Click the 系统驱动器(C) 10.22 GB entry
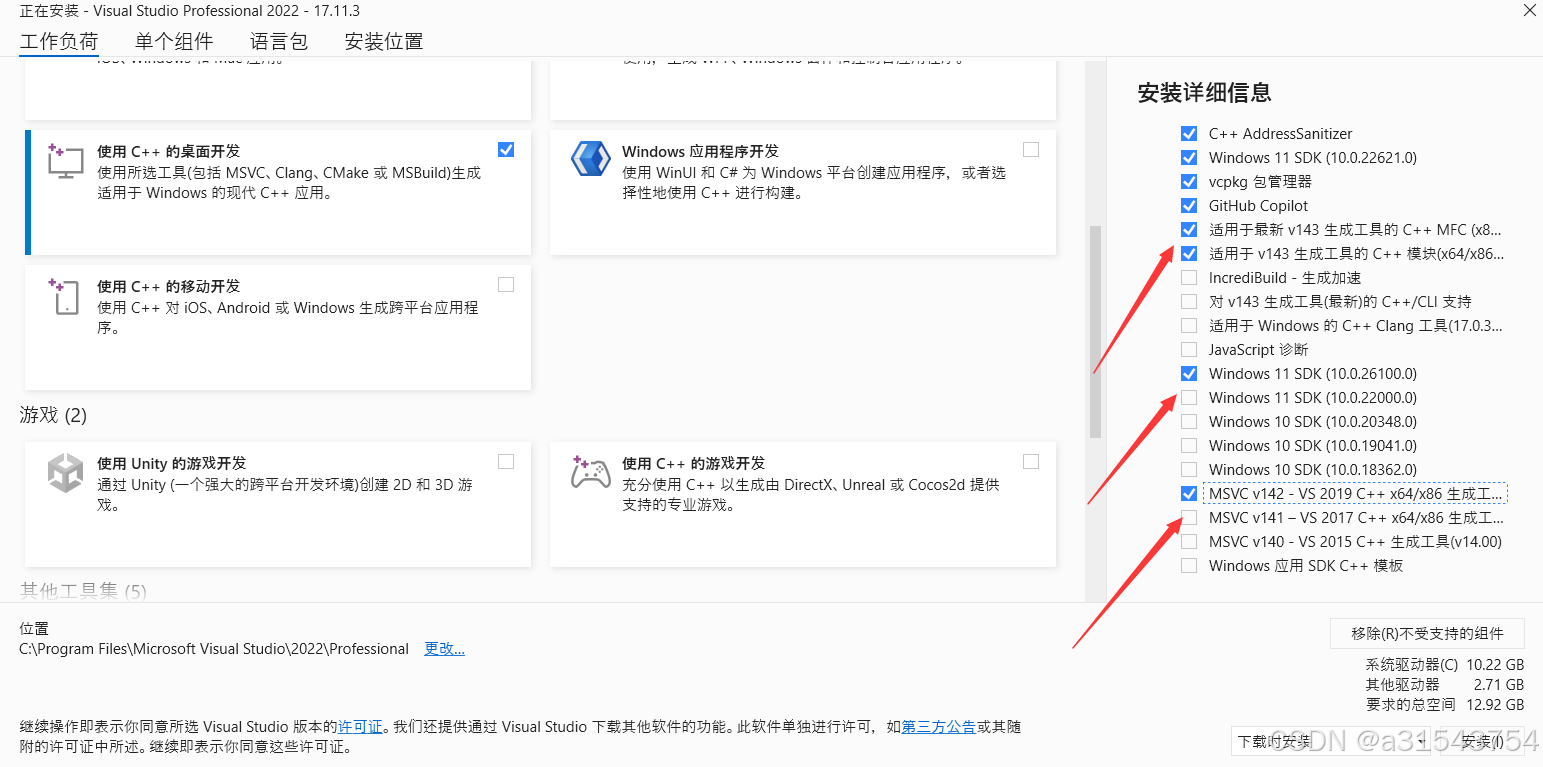1543x767 pixels. [x=1445, y=664]
